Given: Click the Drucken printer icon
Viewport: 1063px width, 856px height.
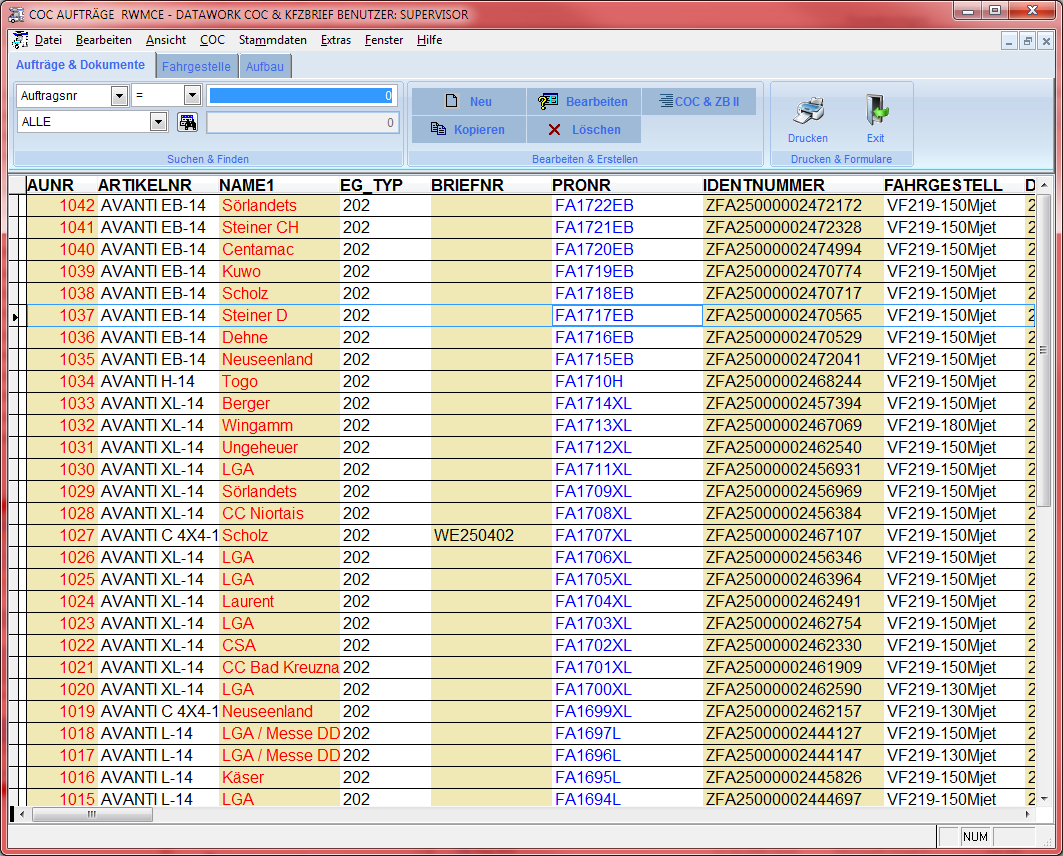Looking at the screenshot, I should pos(809,111).
